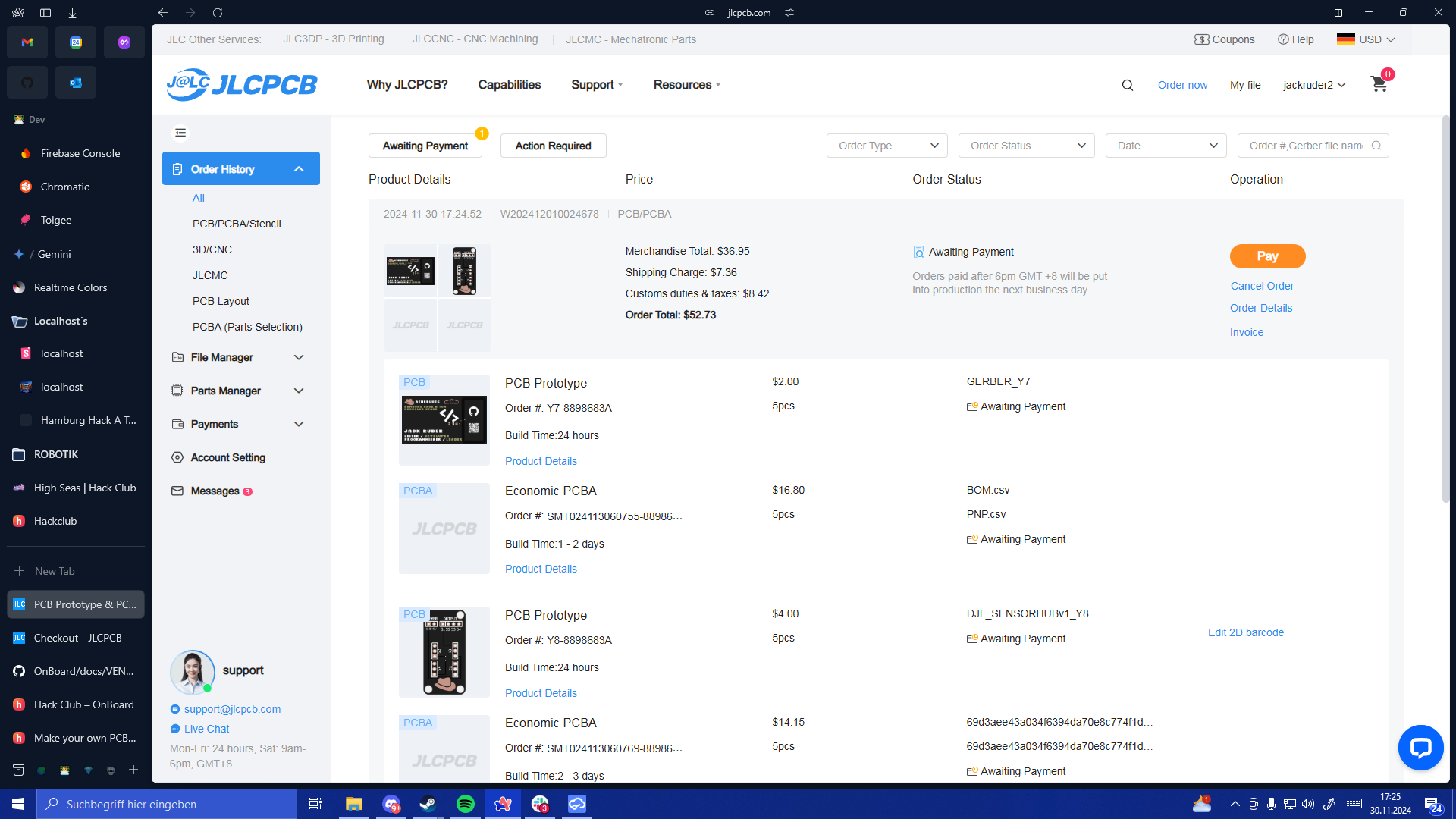
Task: Click search icon in top navigation
Action: point(1127,85)
